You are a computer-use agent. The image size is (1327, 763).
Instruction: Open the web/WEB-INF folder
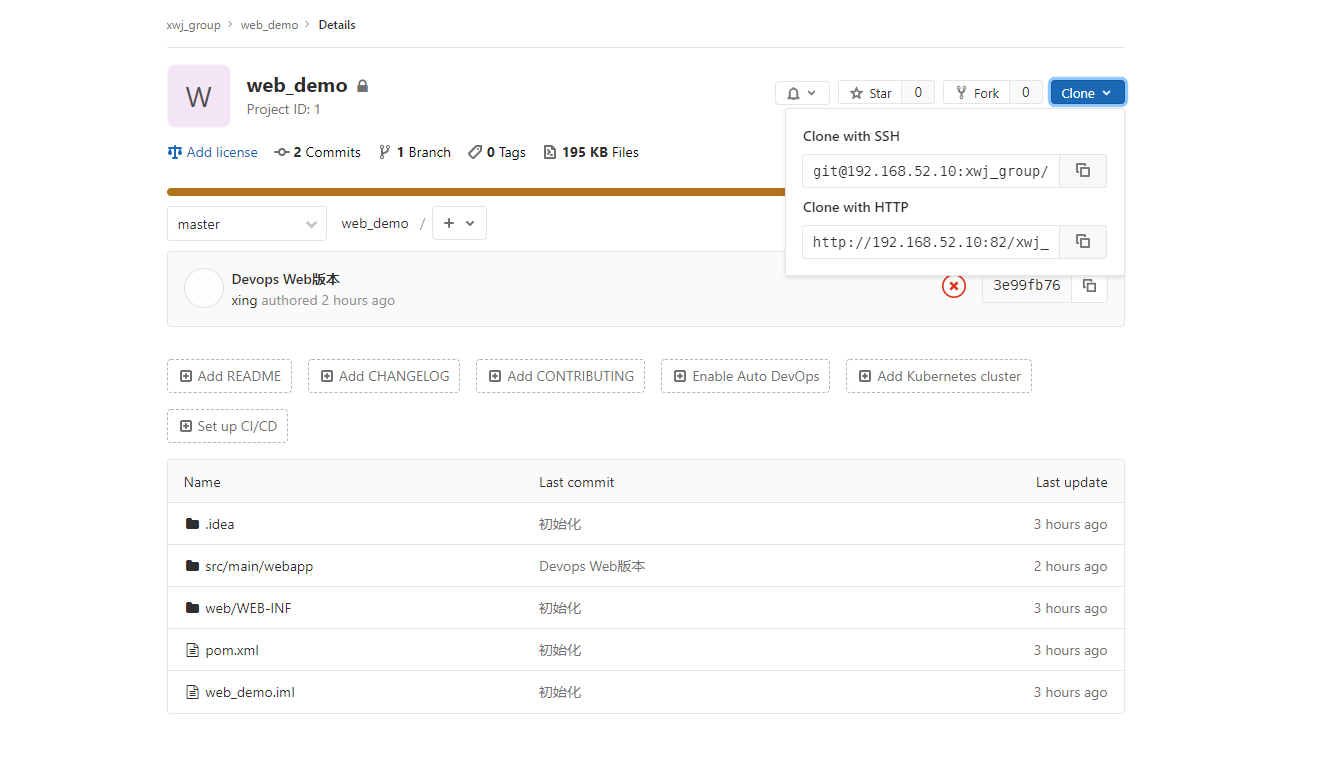click(x=248, y=608)
